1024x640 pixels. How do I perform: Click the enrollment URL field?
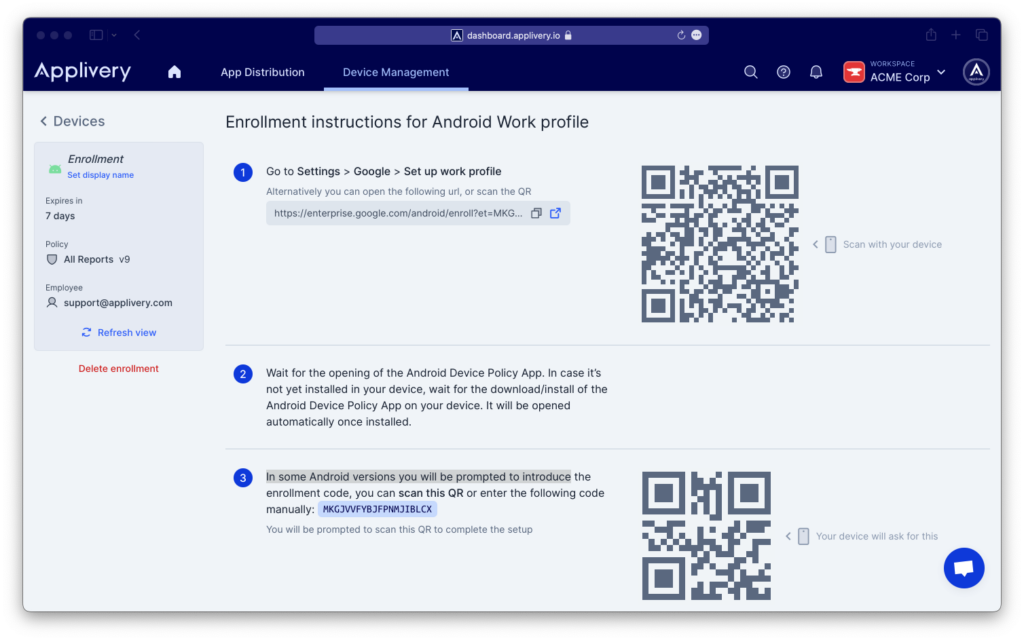point(418,213)
